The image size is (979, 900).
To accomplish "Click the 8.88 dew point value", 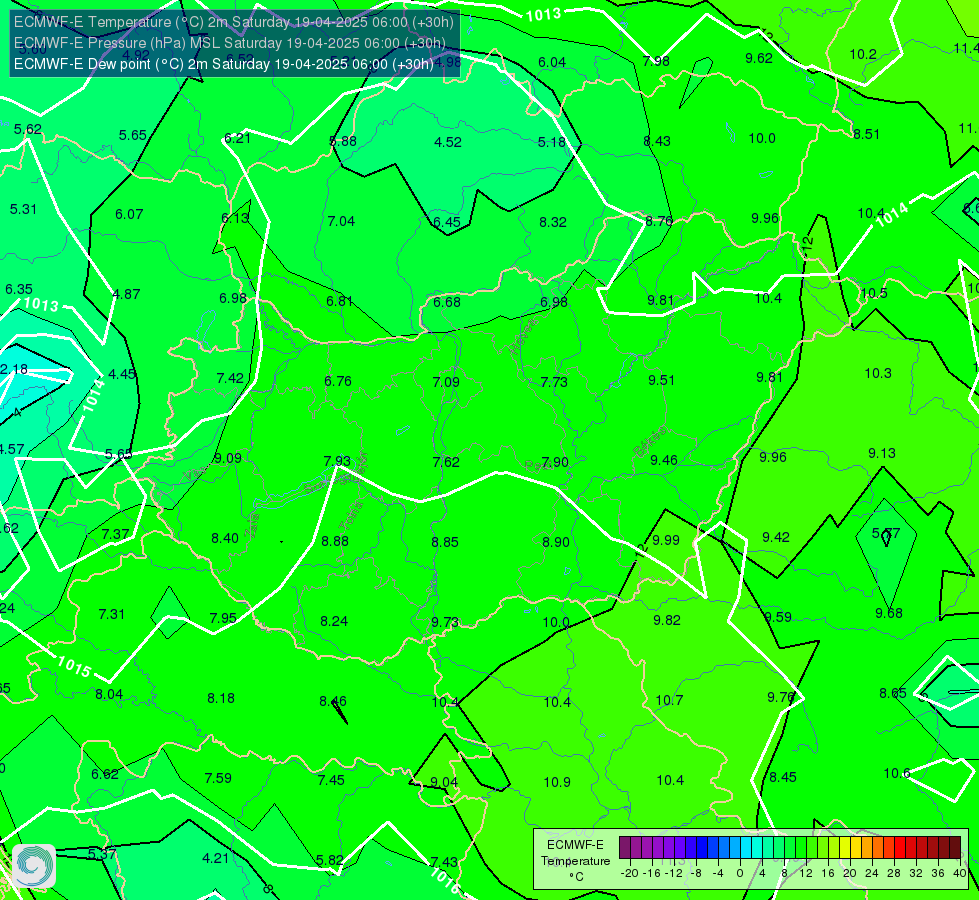I will (335, 541).
